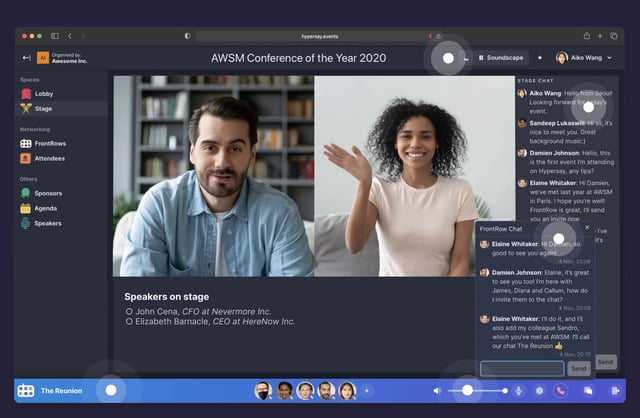Click the video of the man in the denim shirt
Screen dimensions: 640x418
point(213,176)
